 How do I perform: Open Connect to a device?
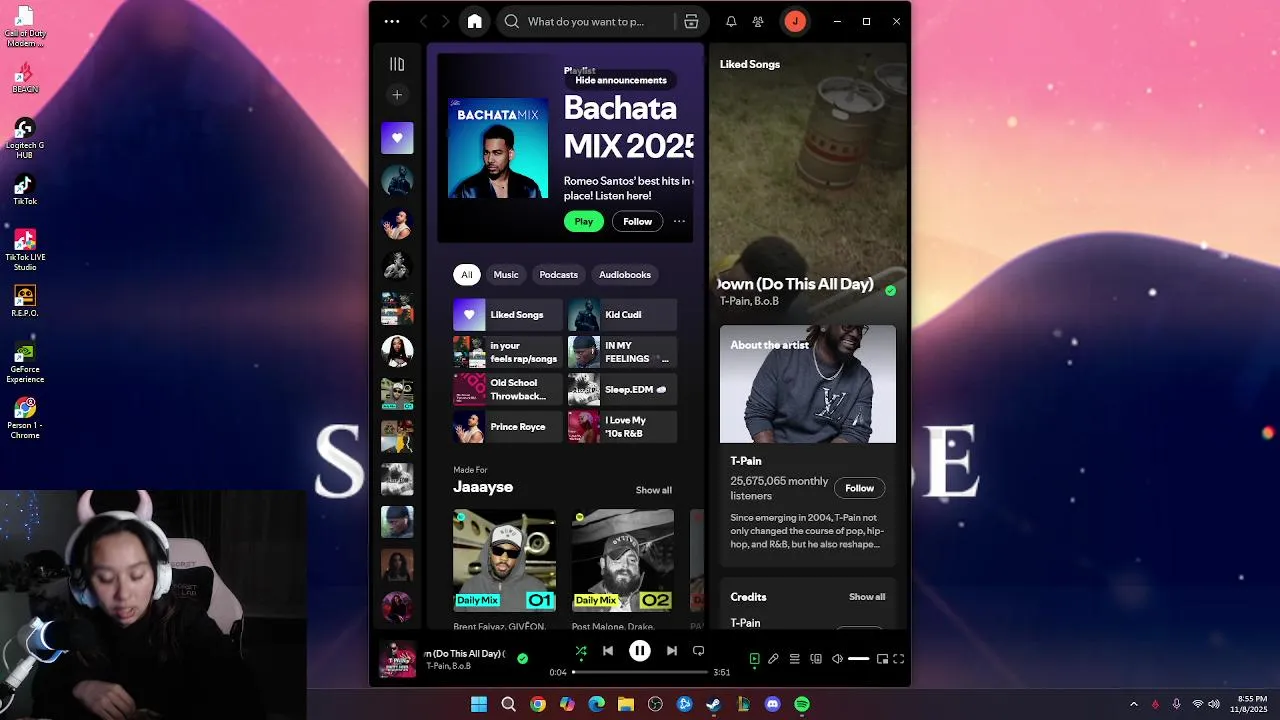816,659
